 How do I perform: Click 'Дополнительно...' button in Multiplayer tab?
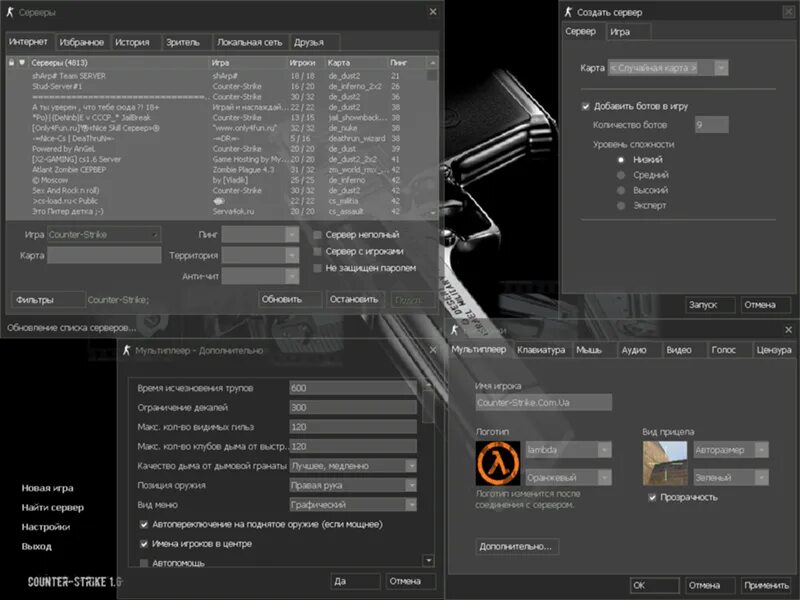pos(517,546)
